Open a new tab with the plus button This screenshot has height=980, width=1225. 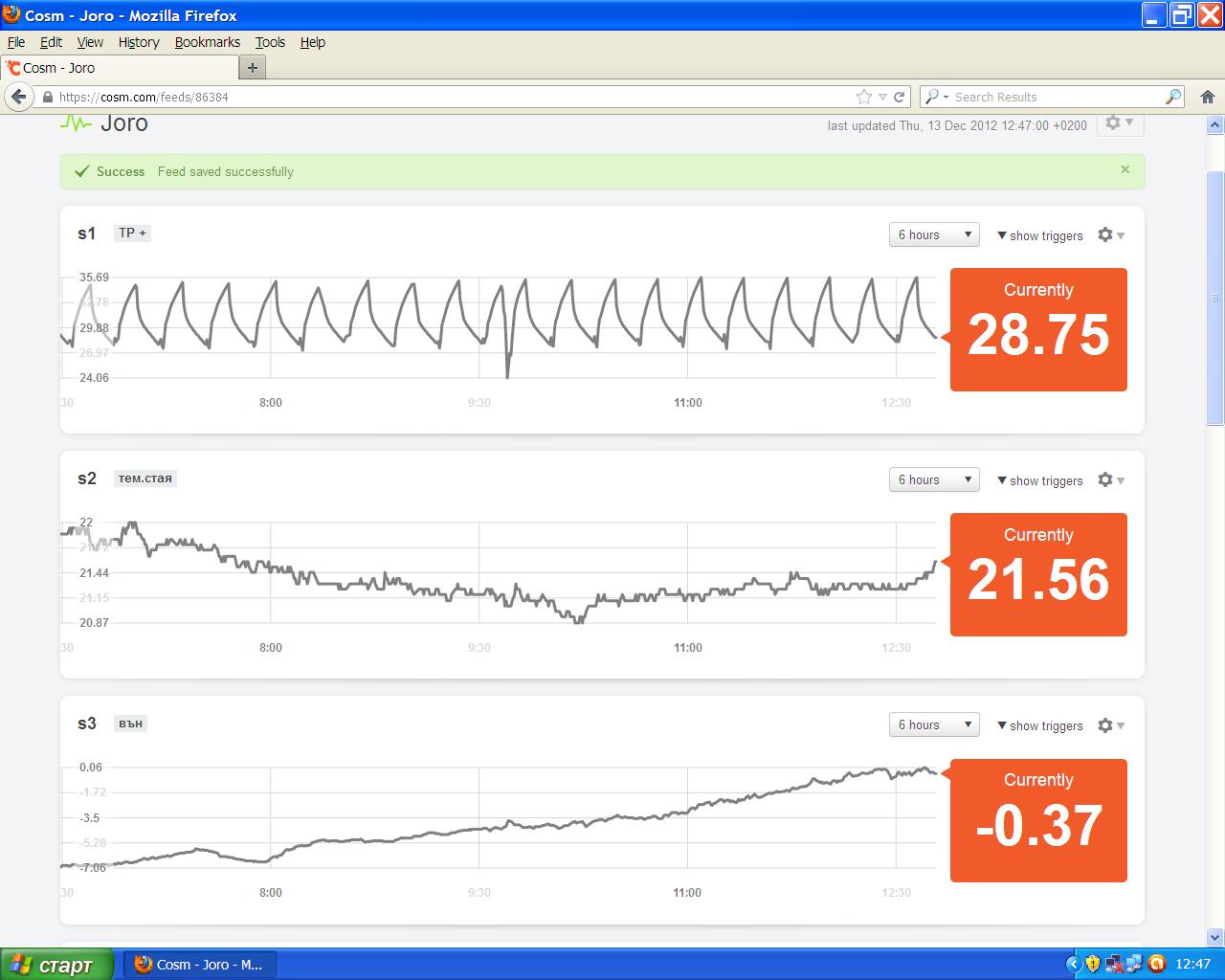pyautogui.click(x=253, y=68)
